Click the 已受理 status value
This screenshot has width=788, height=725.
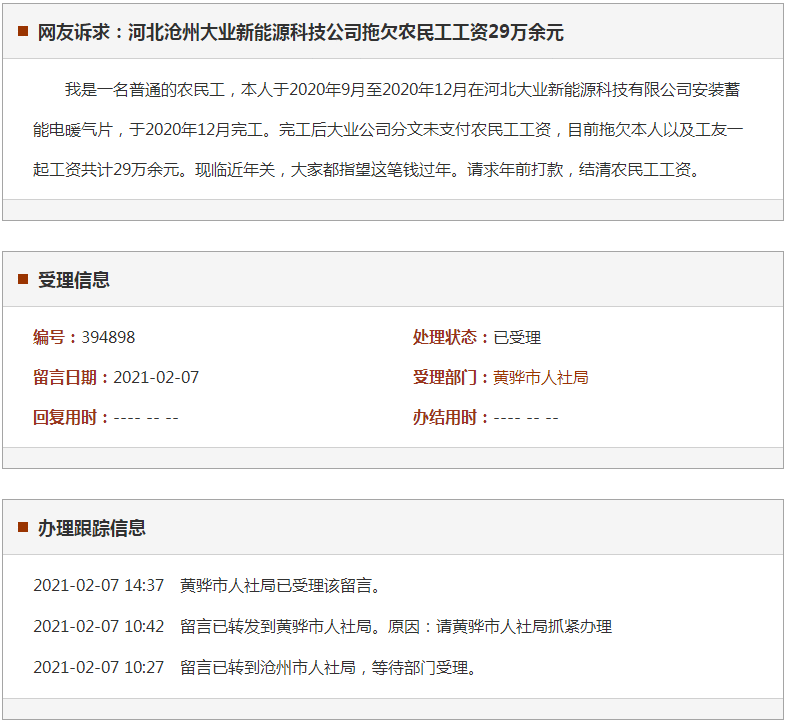click(517, 338)
